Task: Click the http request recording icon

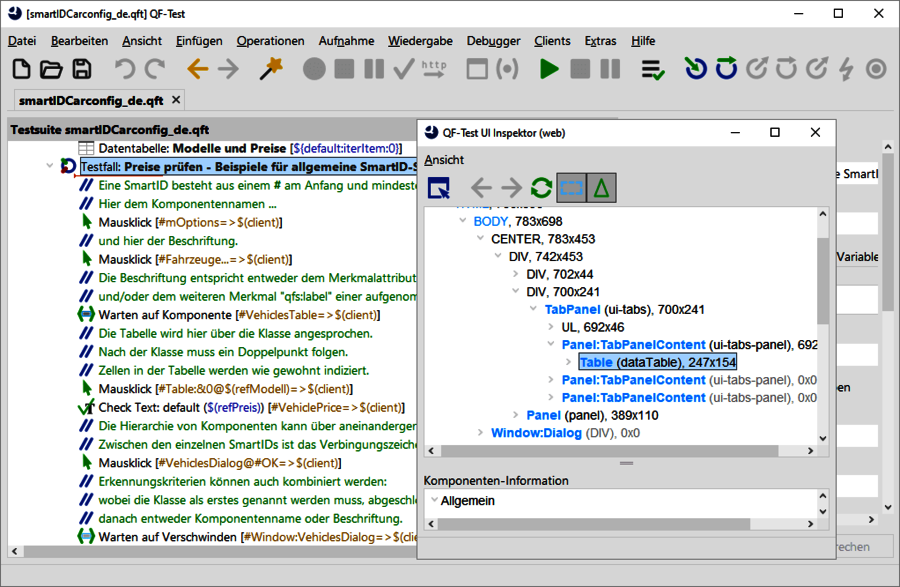Action: tap(434, 69)
